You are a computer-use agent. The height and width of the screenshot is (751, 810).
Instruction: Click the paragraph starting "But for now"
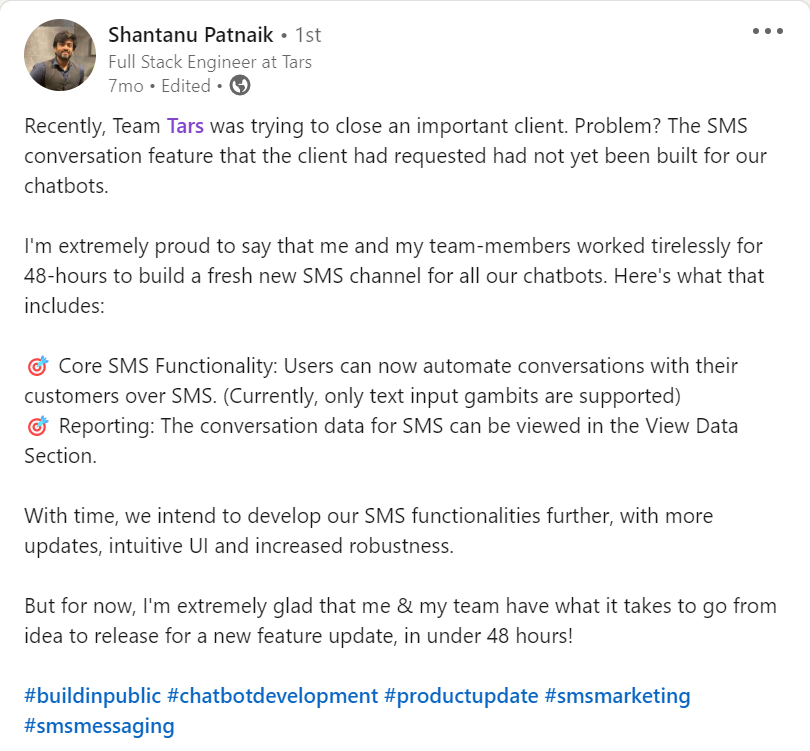pyautogui.click(x=400, y=620)
